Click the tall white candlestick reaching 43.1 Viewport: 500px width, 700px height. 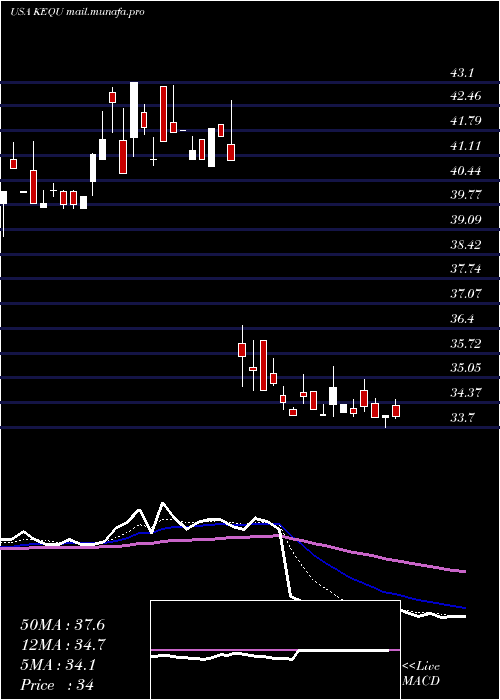pos(134,110)
